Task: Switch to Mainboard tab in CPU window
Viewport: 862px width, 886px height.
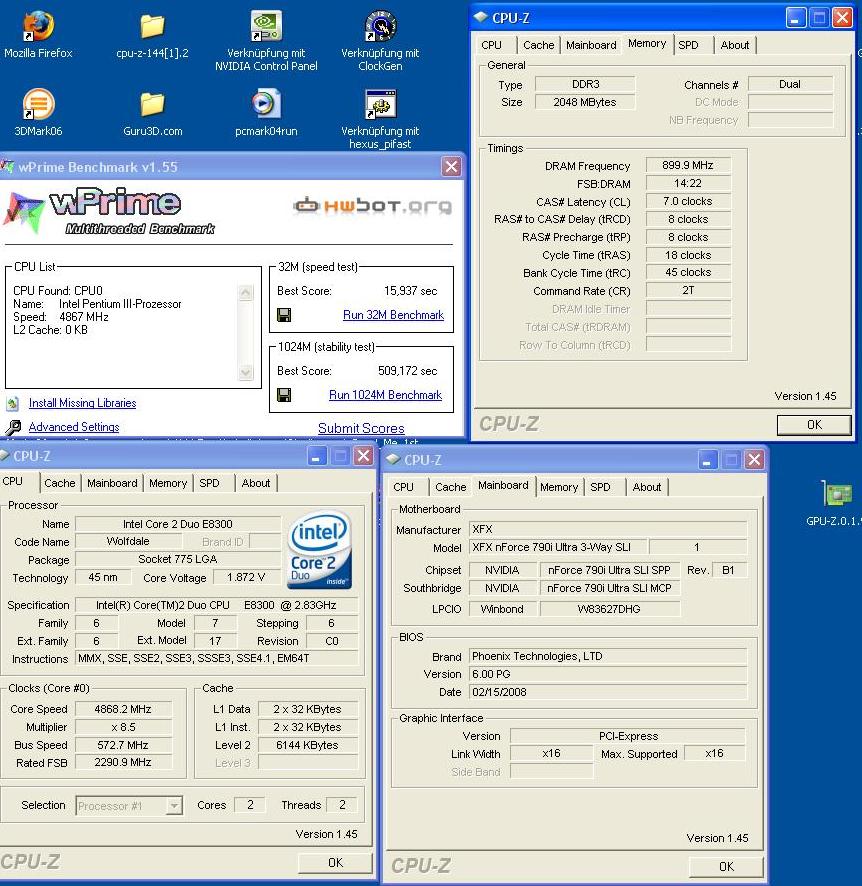Action: (x=112, y=483)
